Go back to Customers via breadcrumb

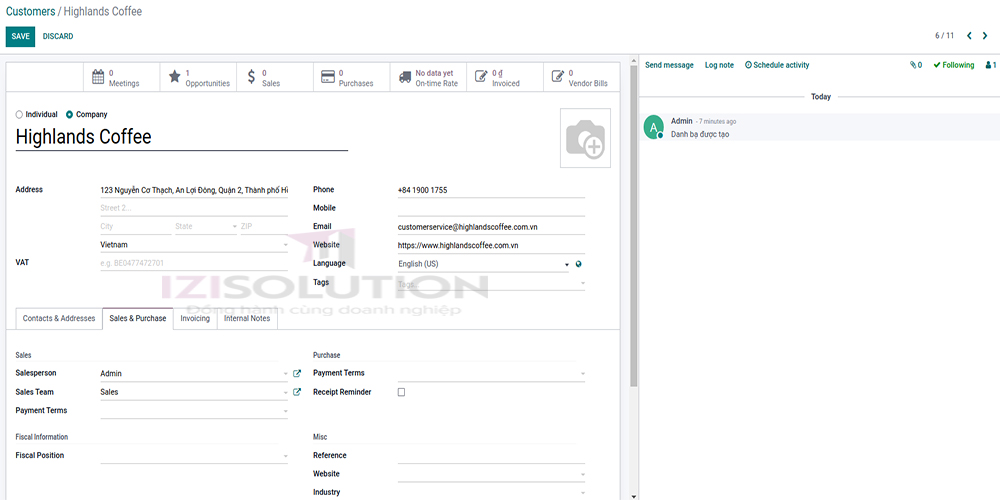tap(31, 11)
